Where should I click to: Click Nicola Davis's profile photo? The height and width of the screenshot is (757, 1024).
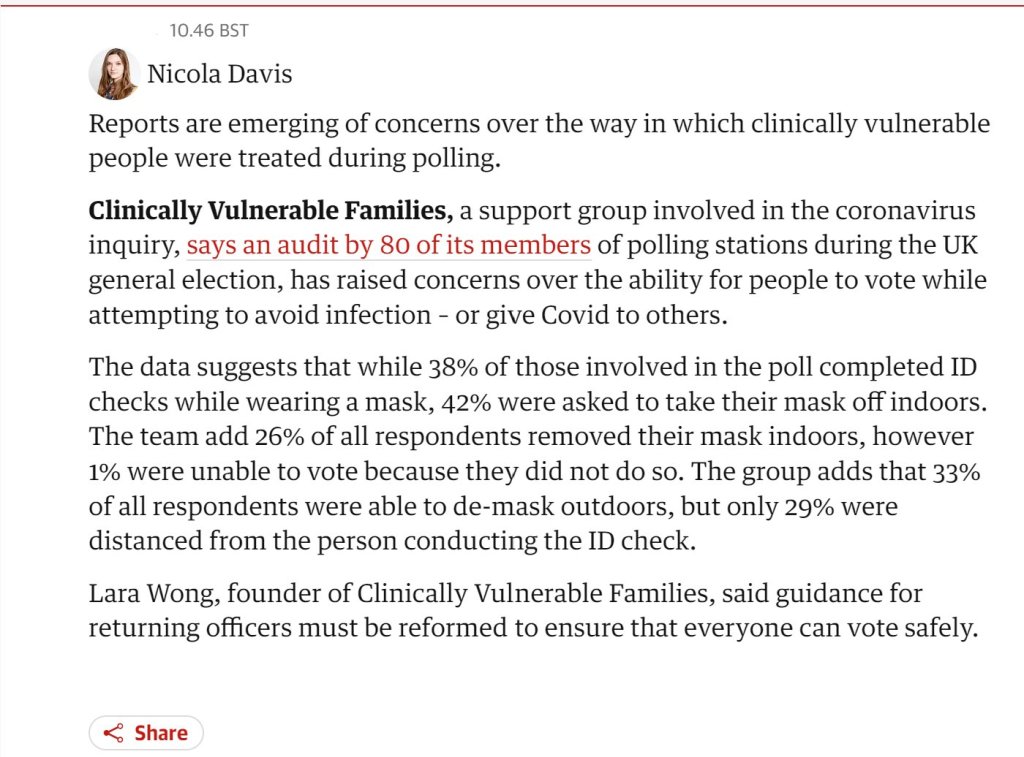113,74
